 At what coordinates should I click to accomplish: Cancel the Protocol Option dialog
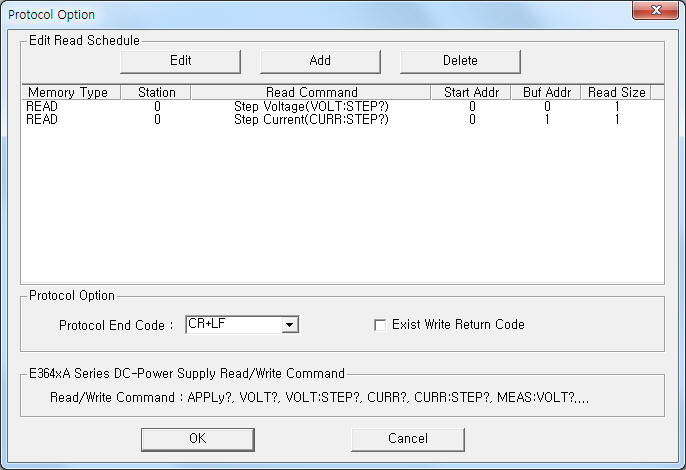(x=407, y=439)
